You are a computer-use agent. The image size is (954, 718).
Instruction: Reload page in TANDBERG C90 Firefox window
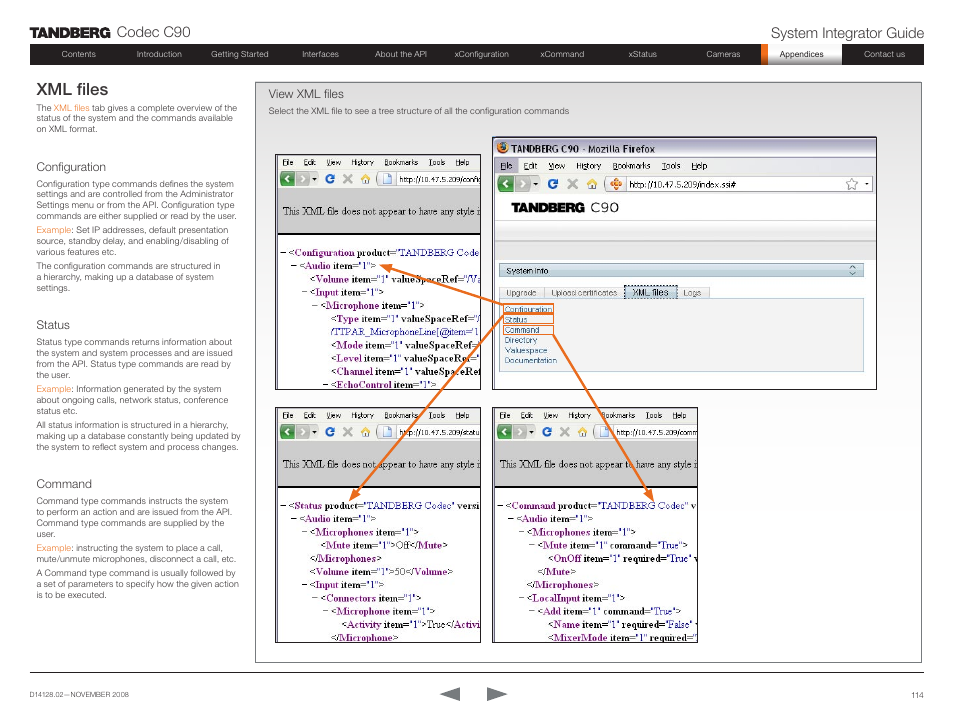click(553, 184)
